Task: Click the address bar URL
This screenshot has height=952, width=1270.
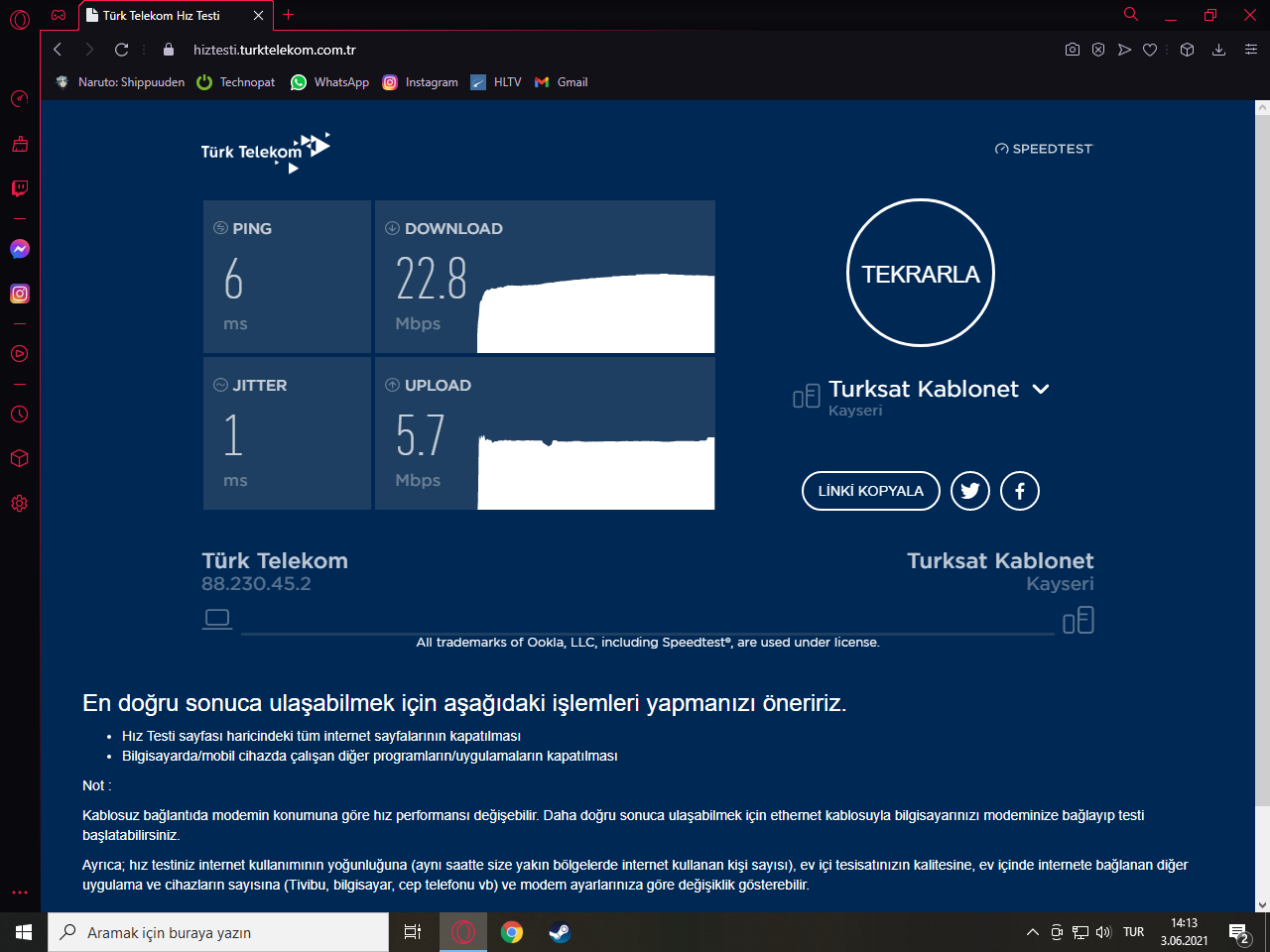Action: tap(275, 50)
